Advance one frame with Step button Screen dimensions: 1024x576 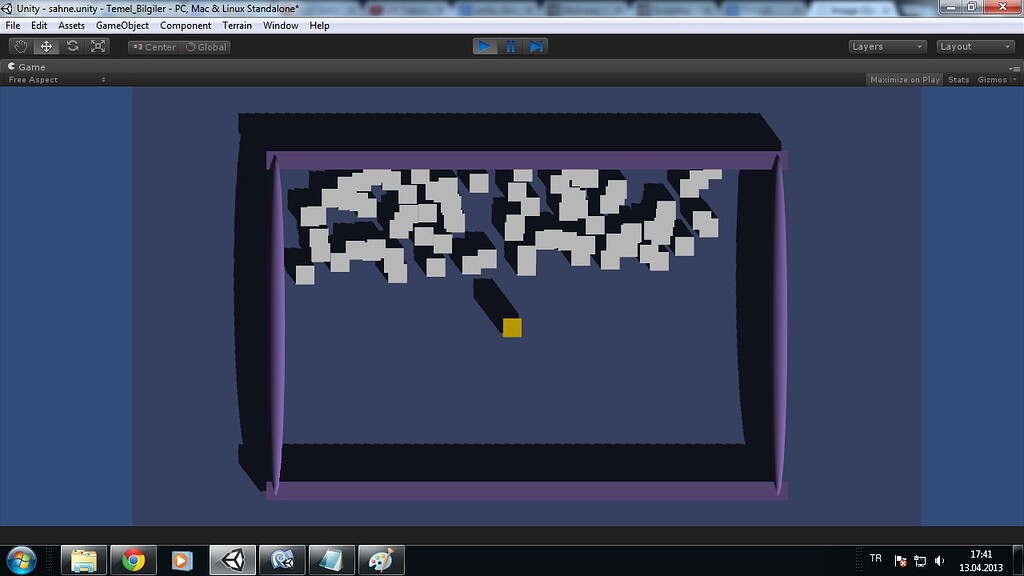536,46
